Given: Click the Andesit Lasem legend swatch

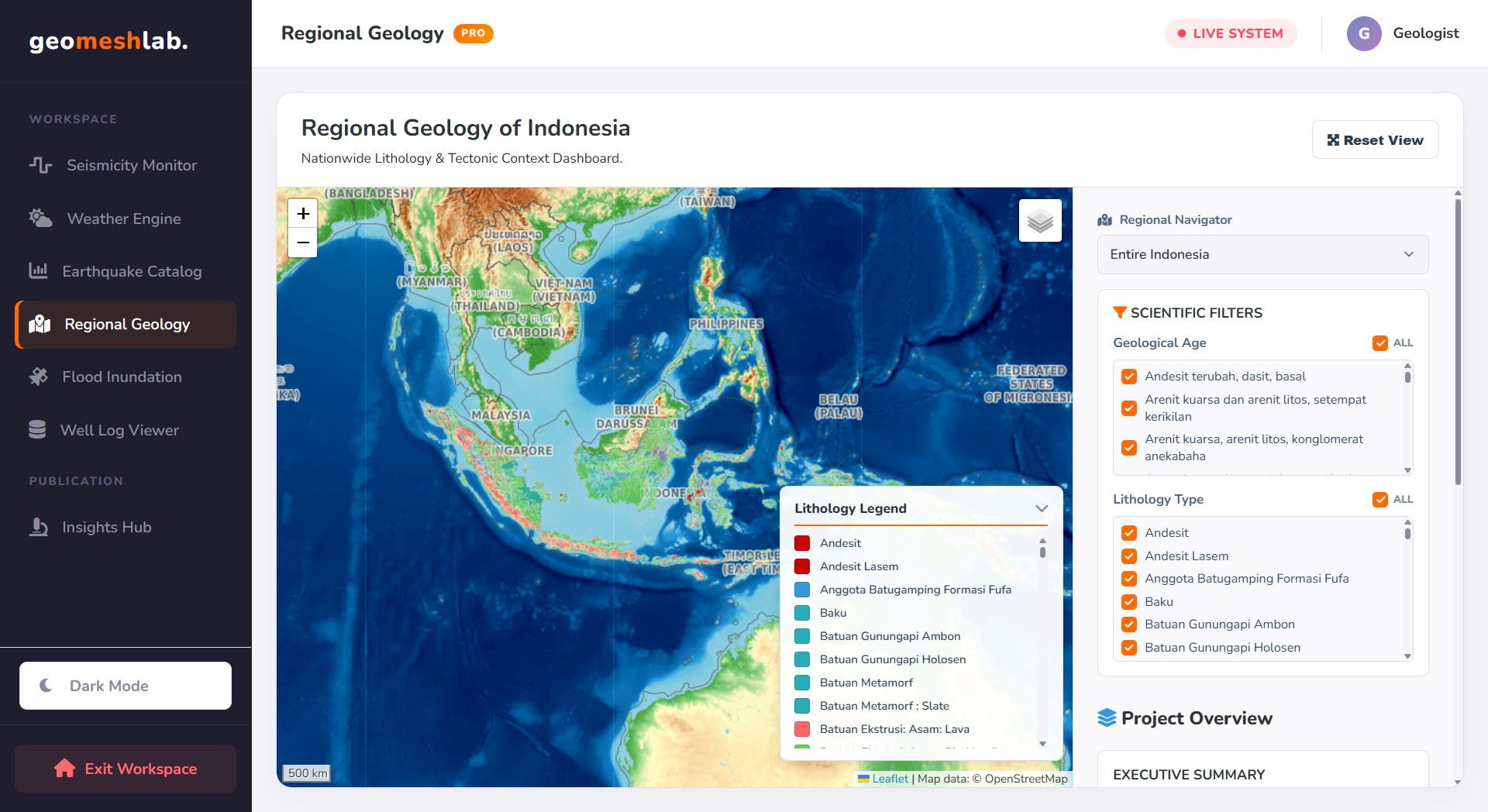Looking at the screenshot, I should [x=802, y=566].
